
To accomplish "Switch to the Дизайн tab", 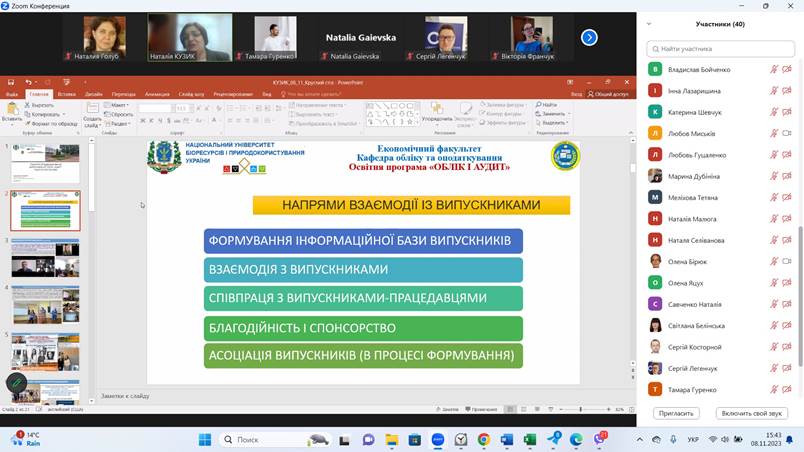I will (x=94, y=94).
